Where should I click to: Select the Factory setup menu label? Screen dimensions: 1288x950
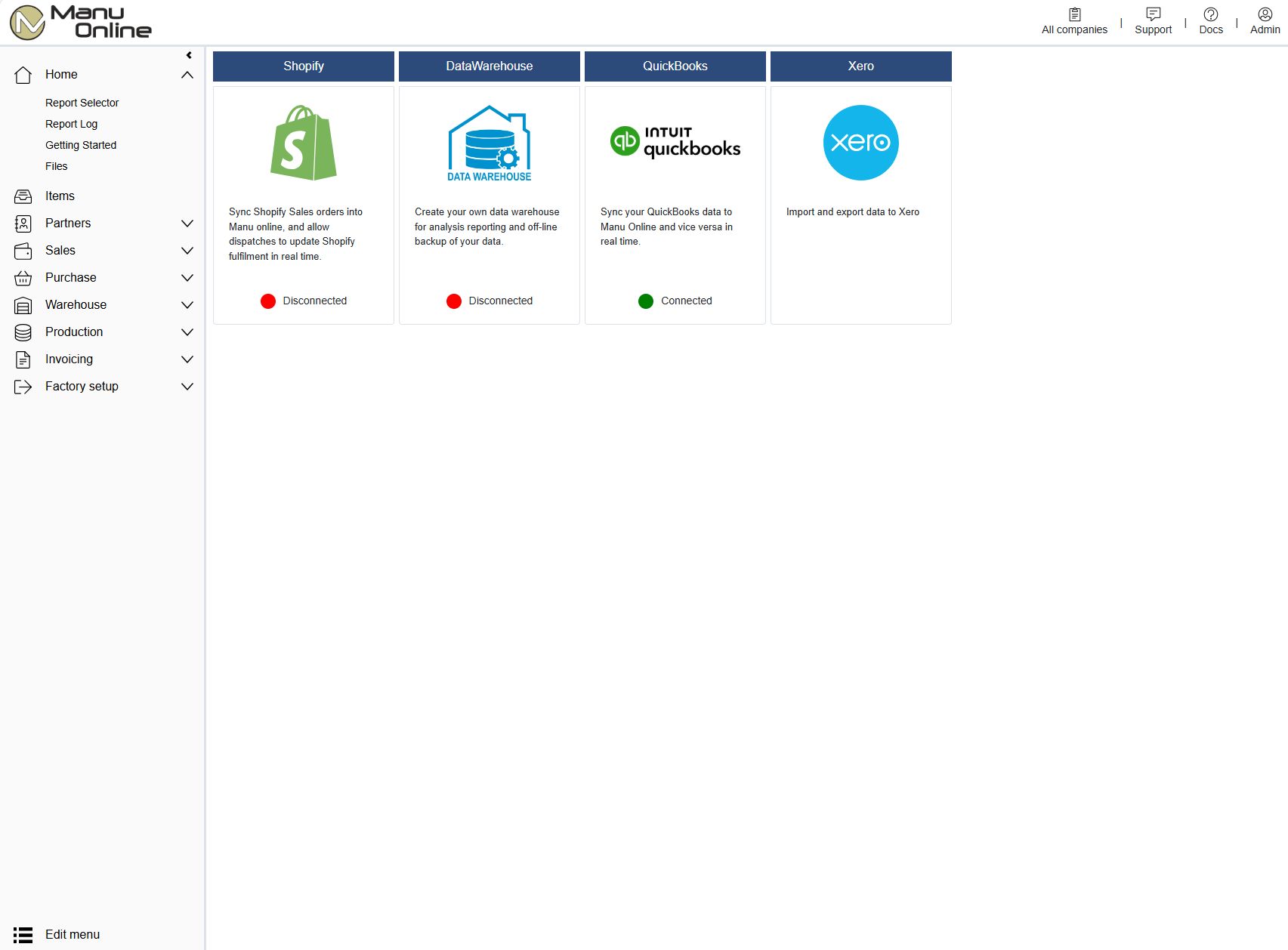[x=82, y=387]
